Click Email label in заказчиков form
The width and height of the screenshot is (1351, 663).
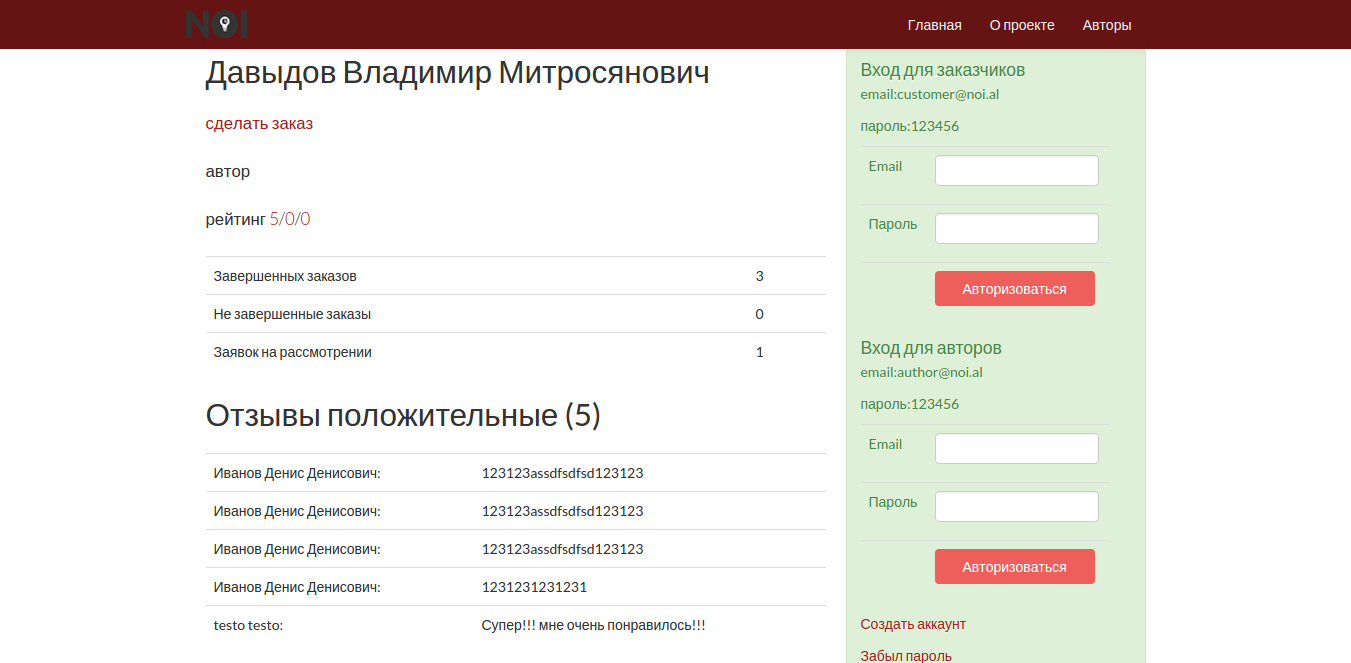(886, 166)
